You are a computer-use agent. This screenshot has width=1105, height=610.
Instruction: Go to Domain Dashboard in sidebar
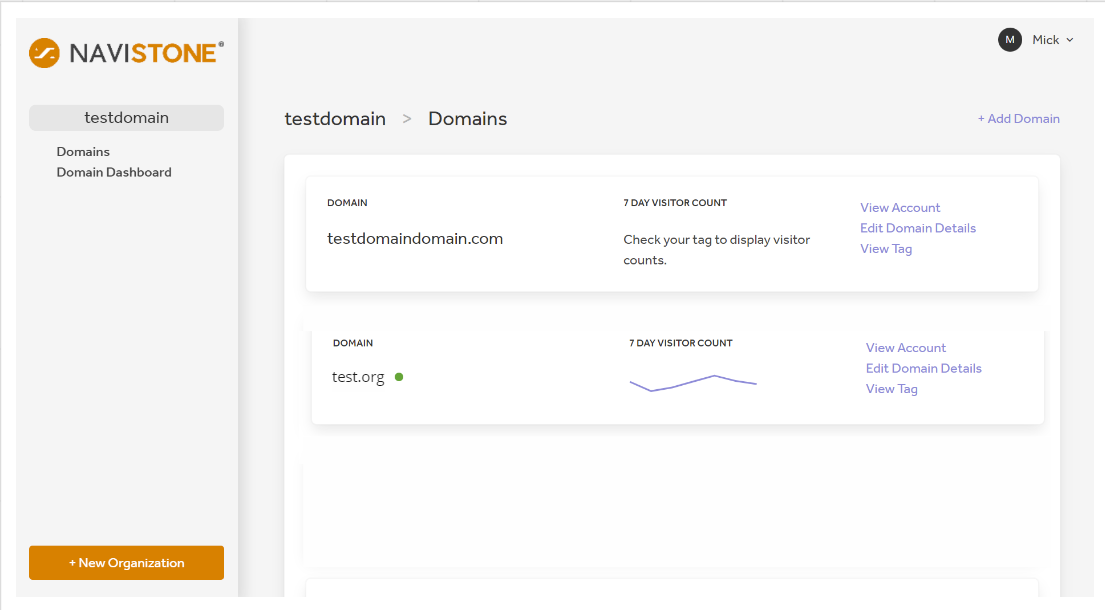click(114, 172)
